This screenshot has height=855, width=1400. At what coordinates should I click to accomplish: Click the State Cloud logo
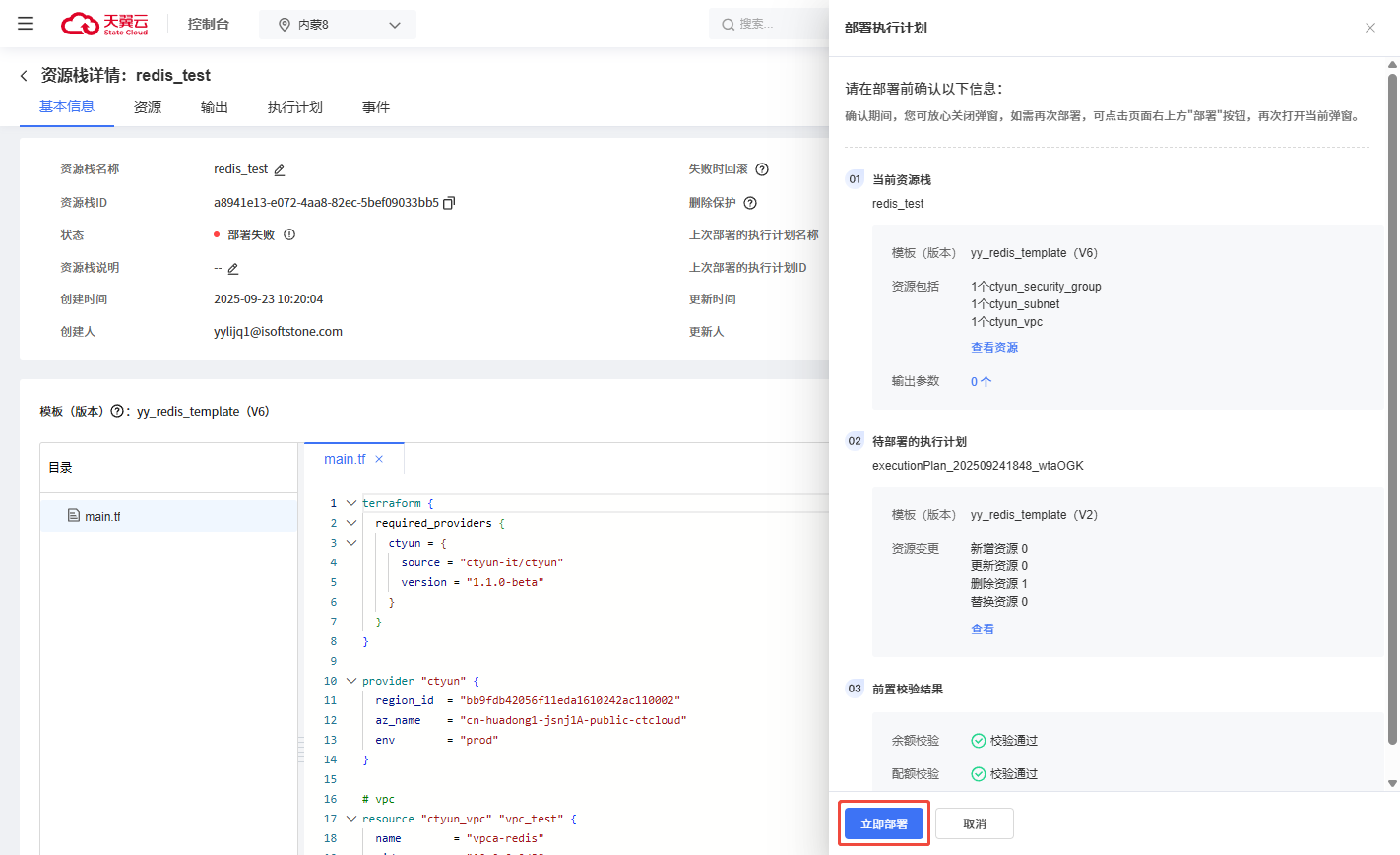(104, 24)
